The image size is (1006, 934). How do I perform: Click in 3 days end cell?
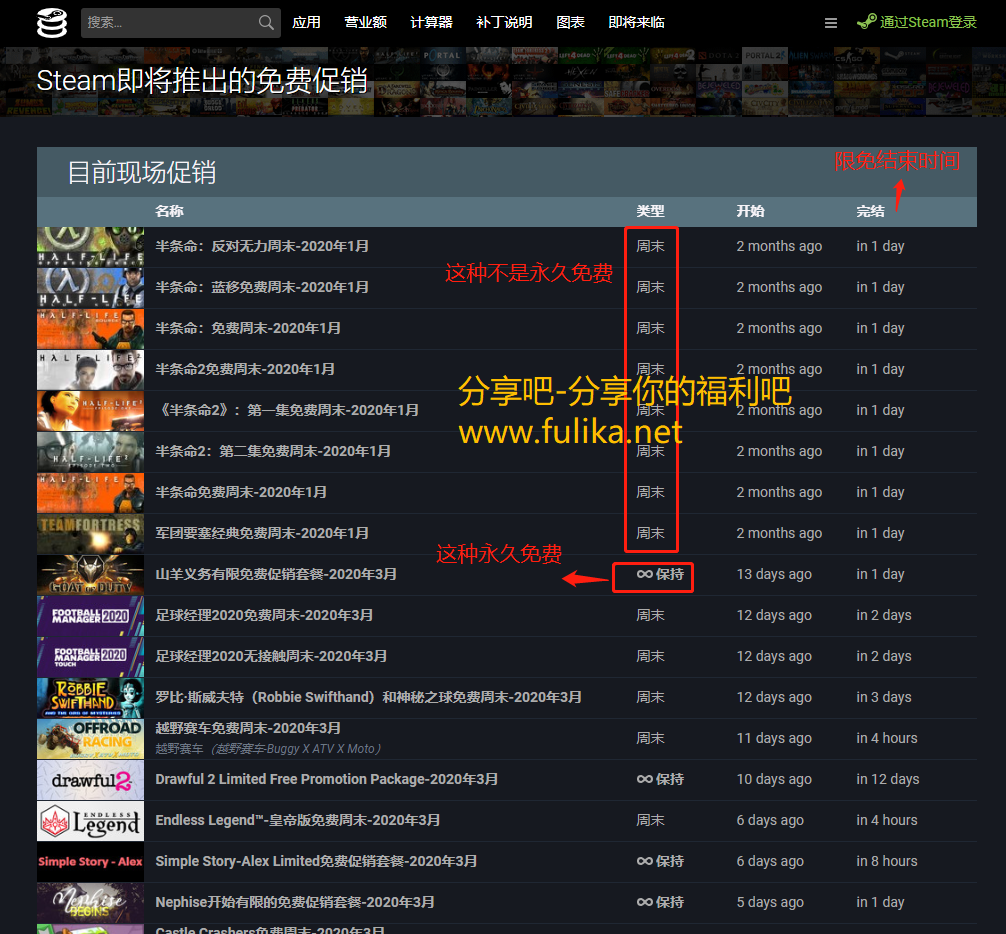pyautogui.click(x=883, y=698)
